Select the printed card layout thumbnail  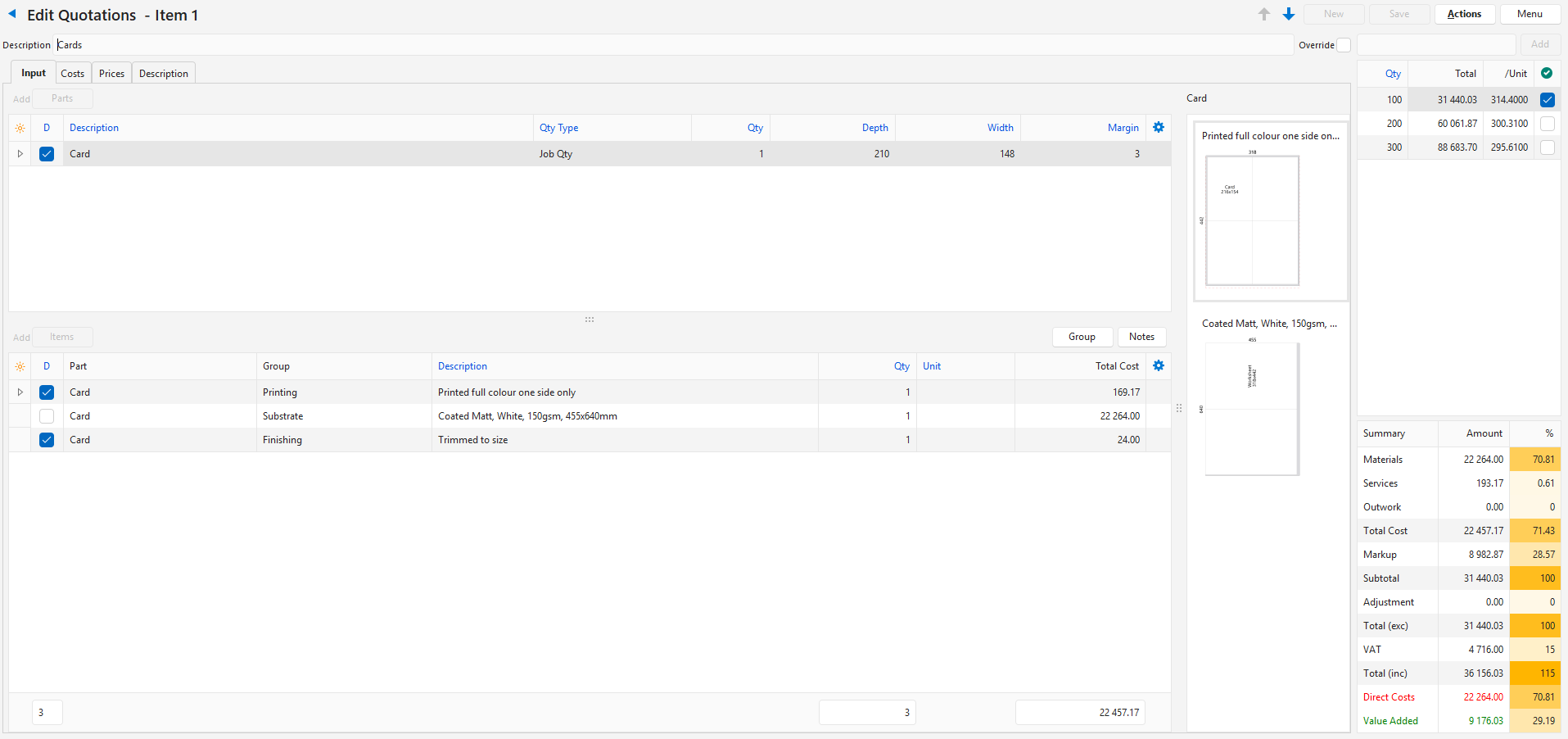tap(1252, 220)
